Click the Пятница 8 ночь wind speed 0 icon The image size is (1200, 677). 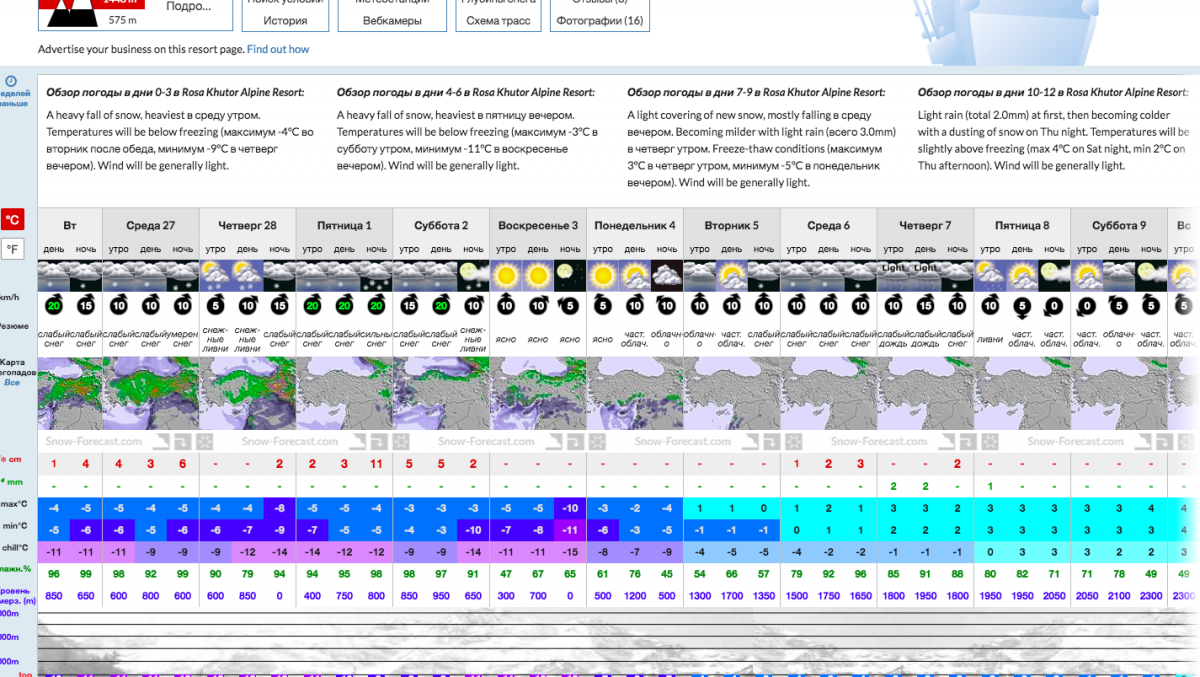(1054, 306)
